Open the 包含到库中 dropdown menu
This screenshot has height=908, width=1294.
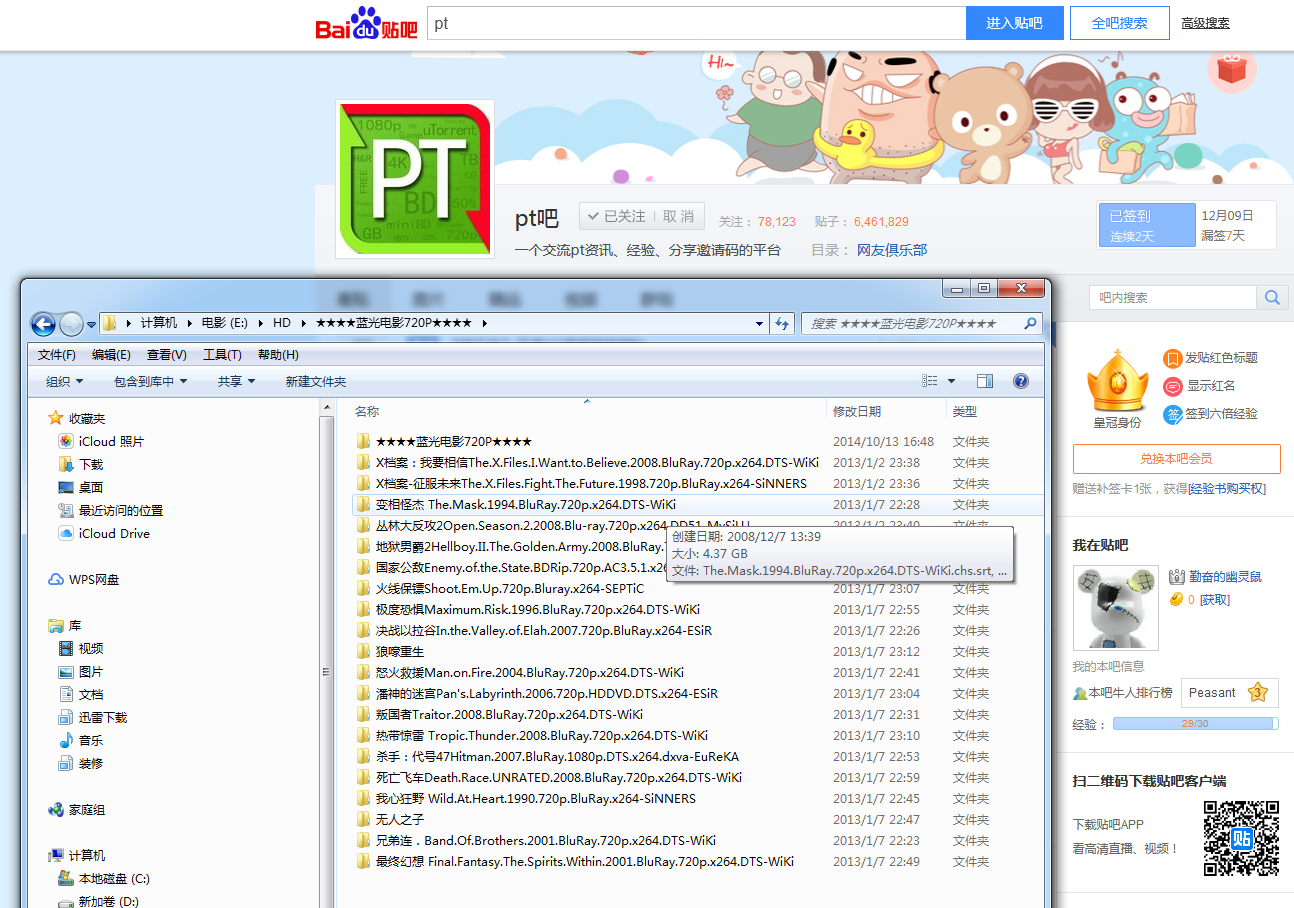click(150, 381)
